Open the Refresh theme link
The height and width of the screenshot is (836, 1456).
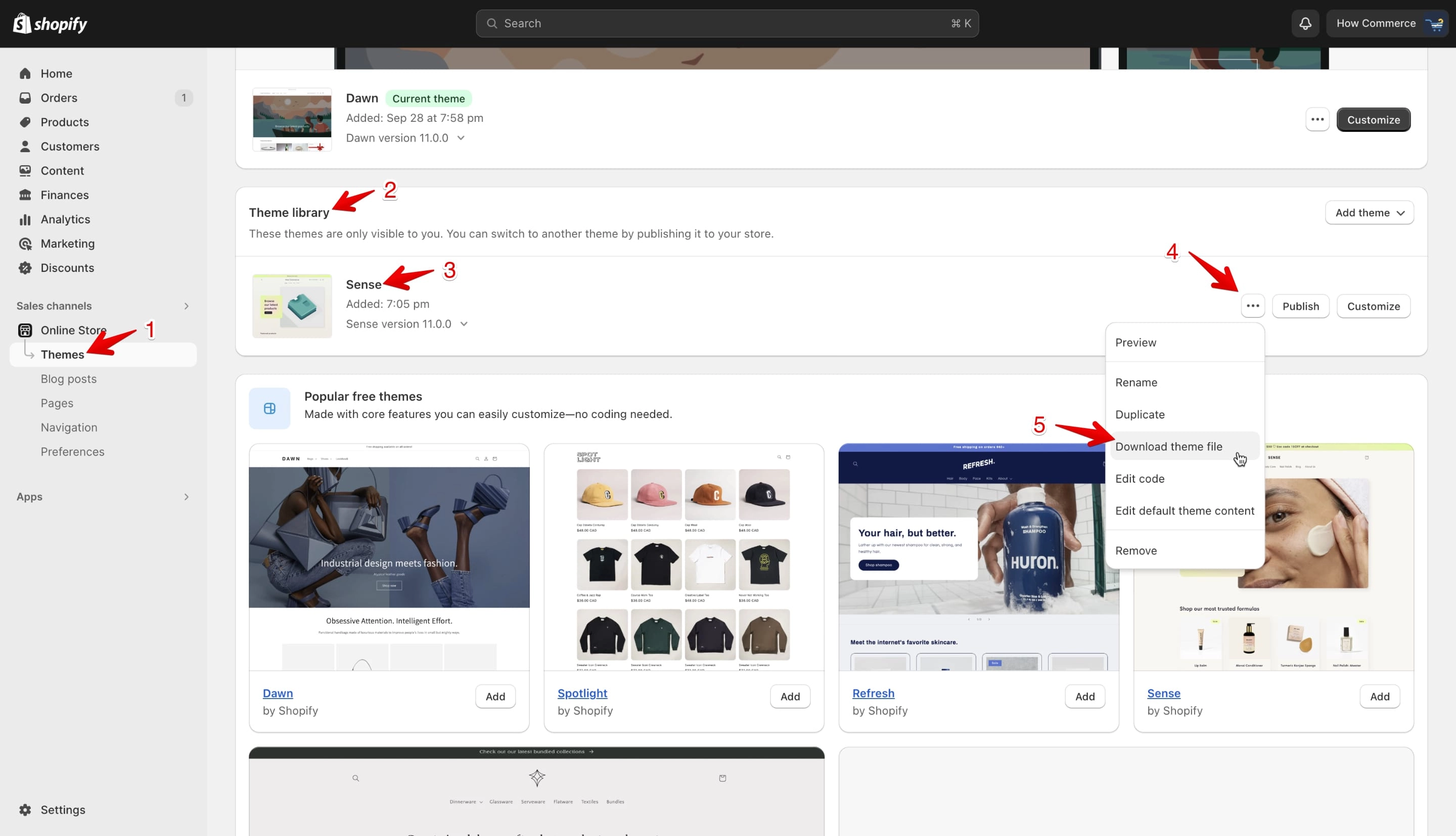pyautogui.click(x=873, y=693)
